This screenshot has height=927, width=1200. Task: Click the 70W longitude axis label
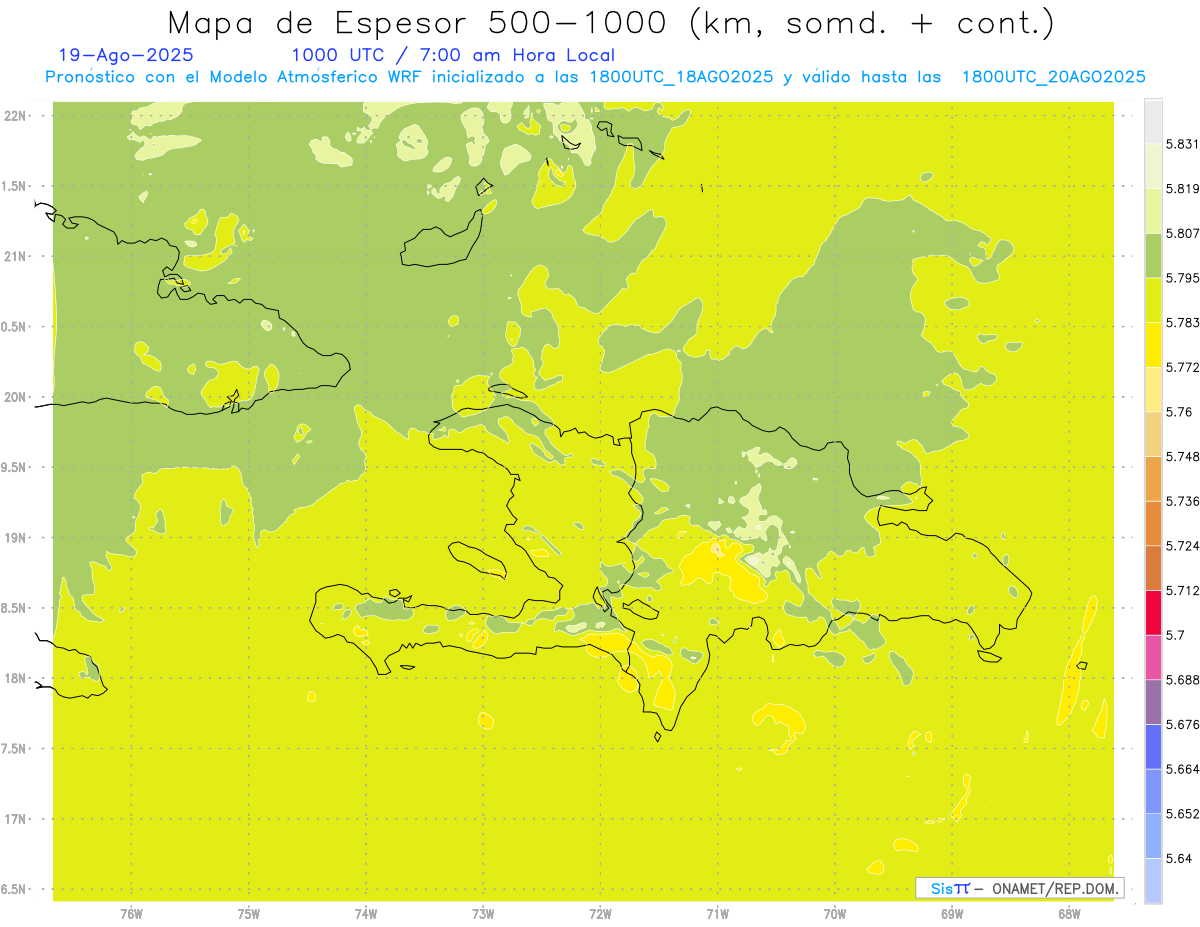click(835, 913)
